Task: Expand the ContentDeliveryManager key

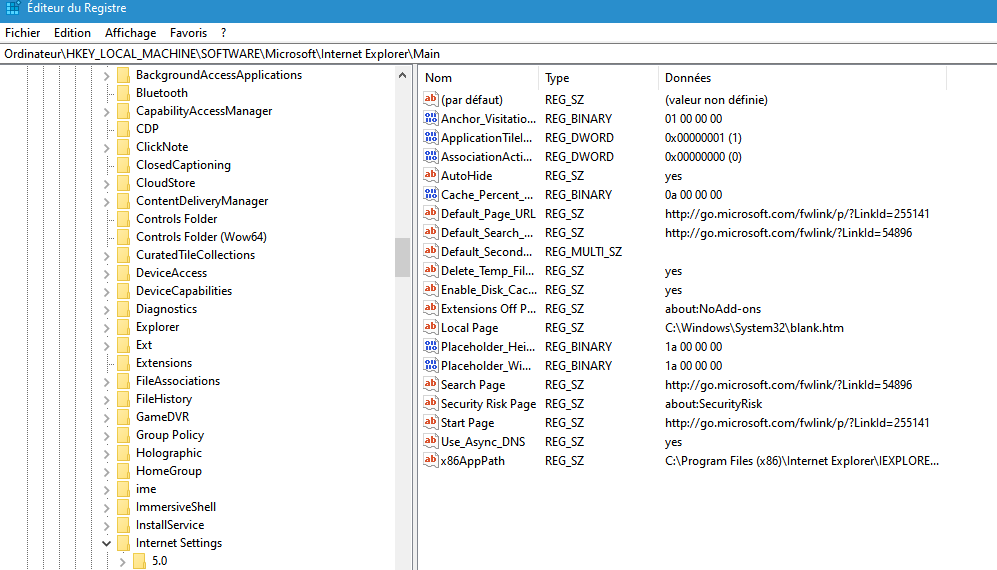Action: [x=106, y=202]
